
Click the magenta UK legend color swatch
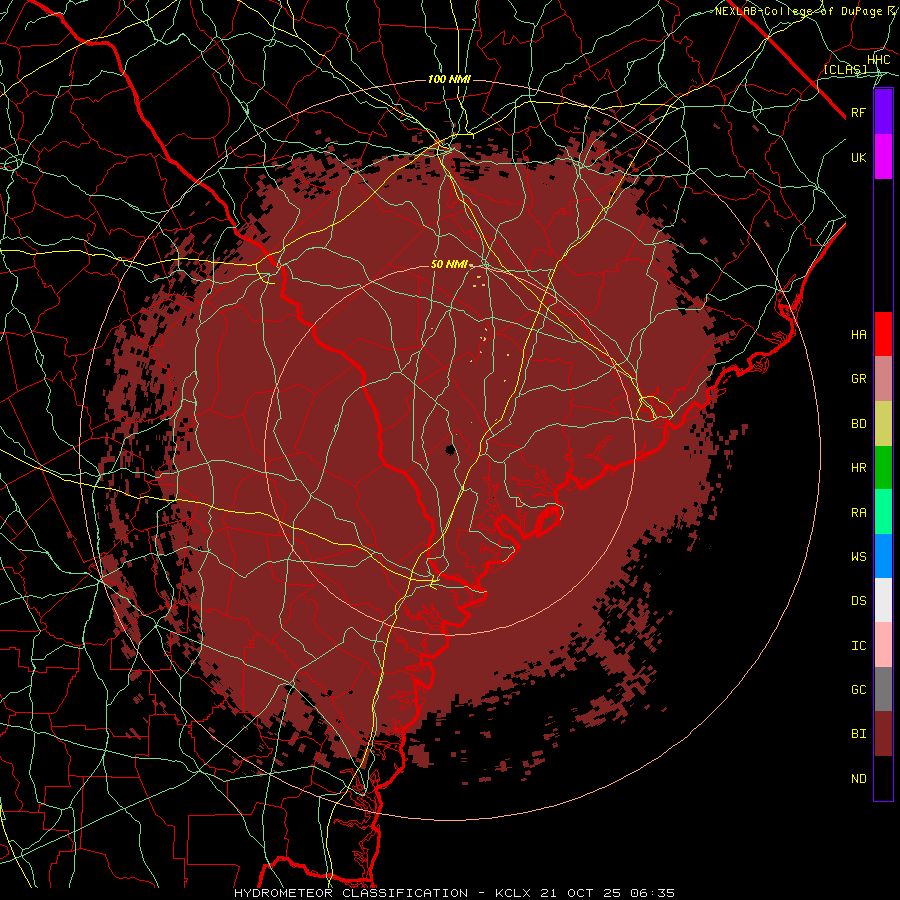[883, 157]
